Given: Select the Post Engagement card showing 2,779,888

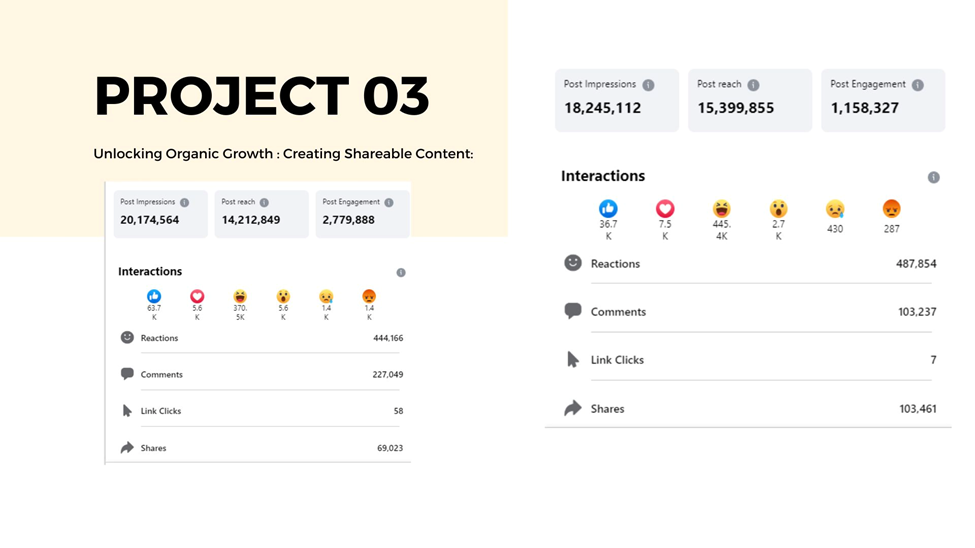Looking at the screenshot, I should [x=362, y=213].
